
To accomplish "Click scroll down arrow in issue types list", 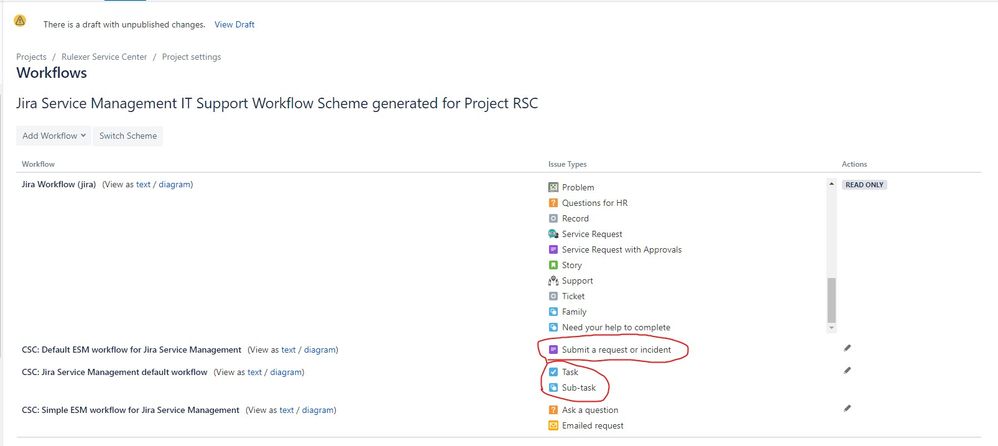I will point(831,327).
